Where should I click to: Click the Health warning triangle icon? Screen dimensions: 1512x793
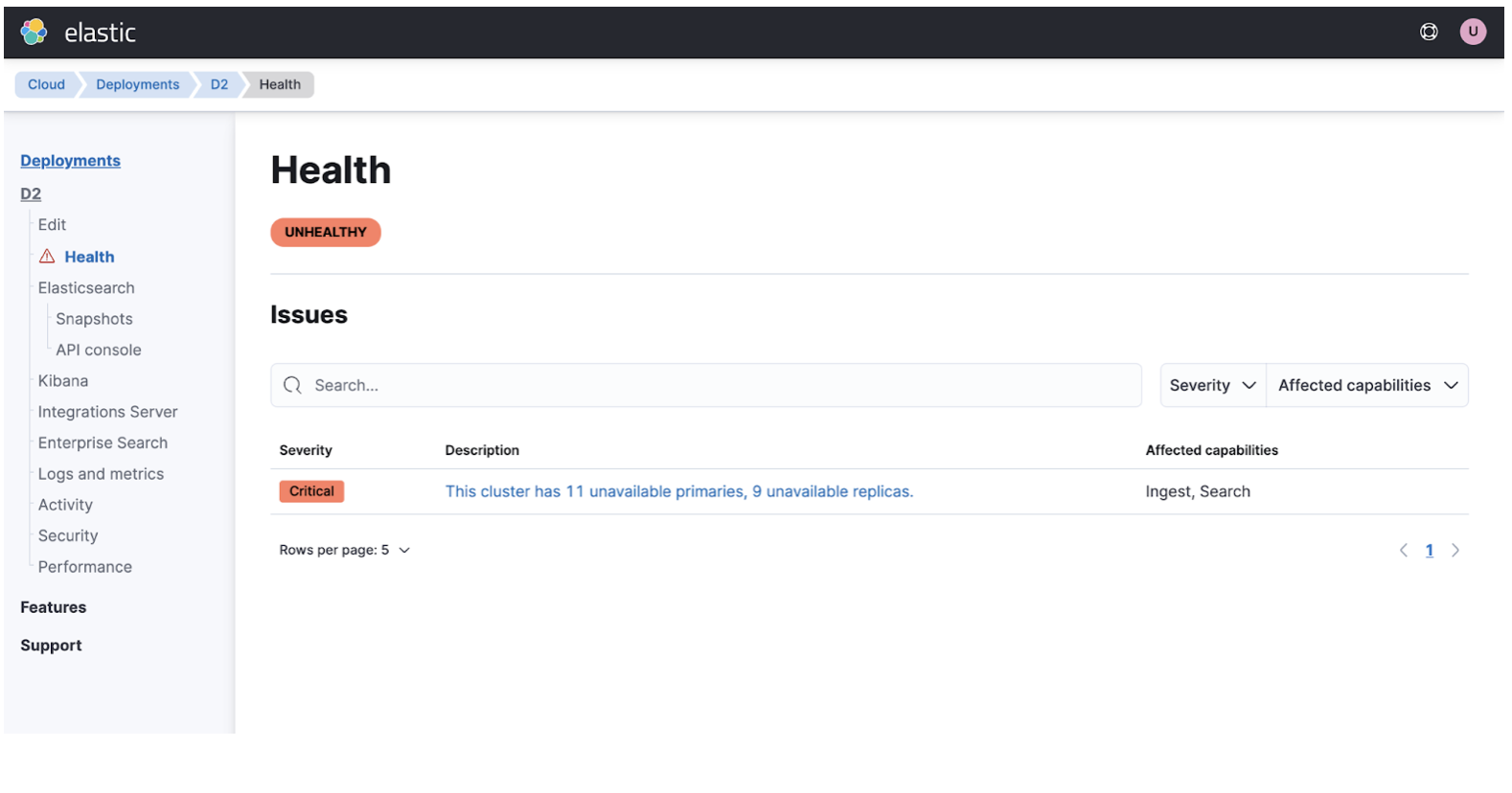(x=47, y=257)
